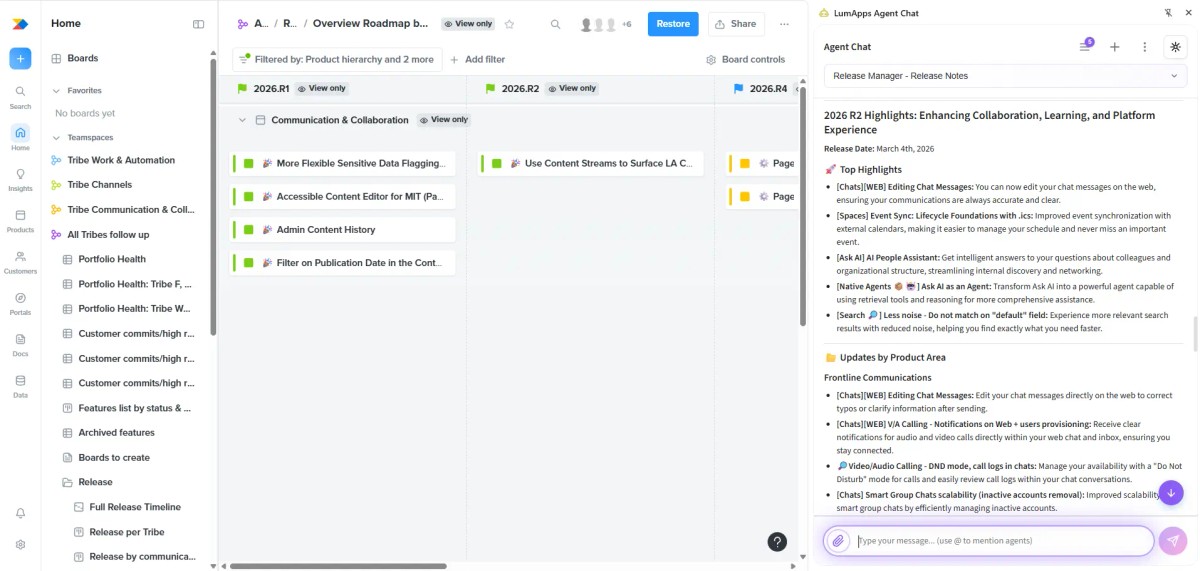This screenshot has width=1200, height=571.
Task: Jump to bottom of chat arrow button
Action: (1171, 492)
